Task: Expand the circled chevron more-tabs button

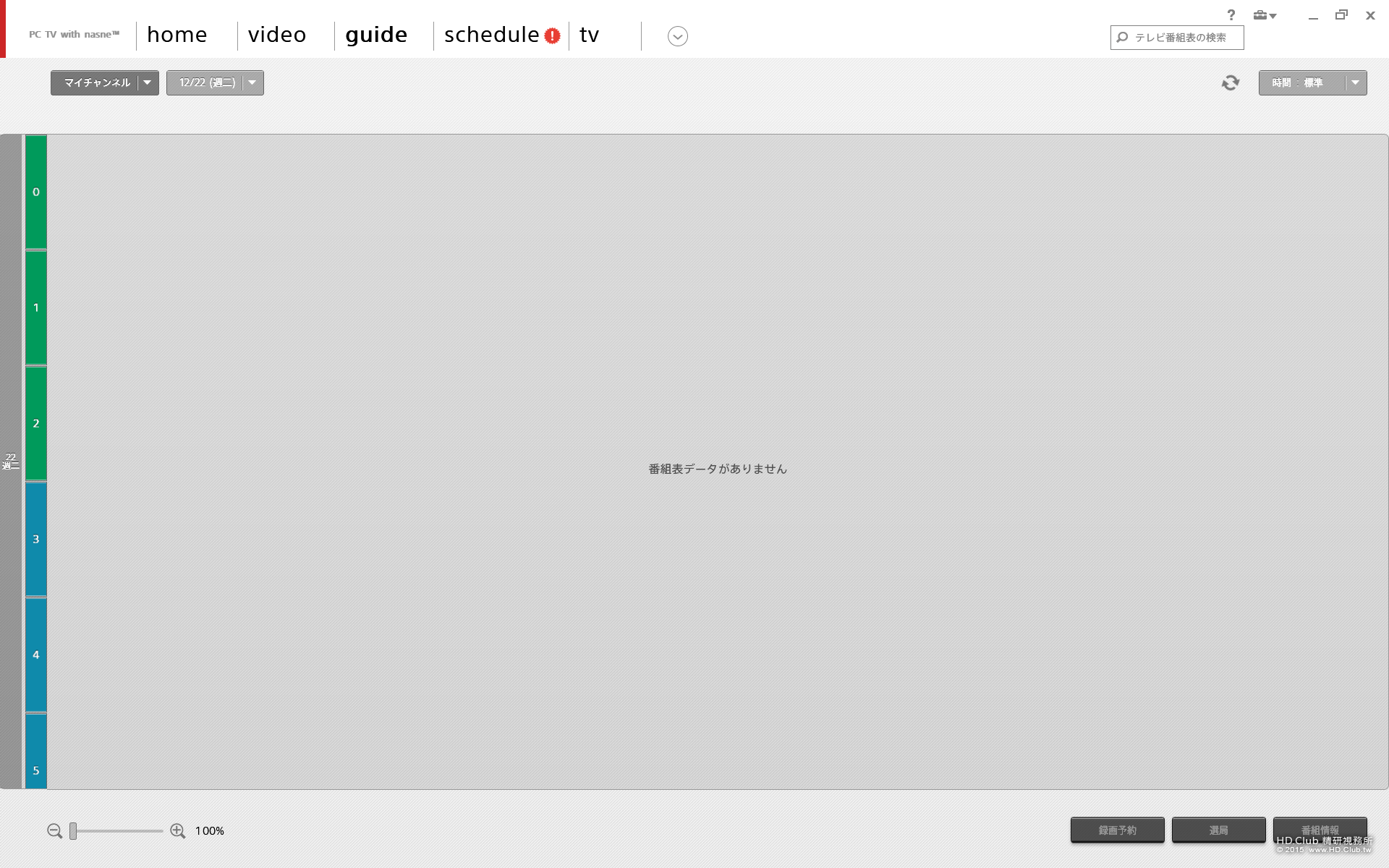Action: (678, 36)
